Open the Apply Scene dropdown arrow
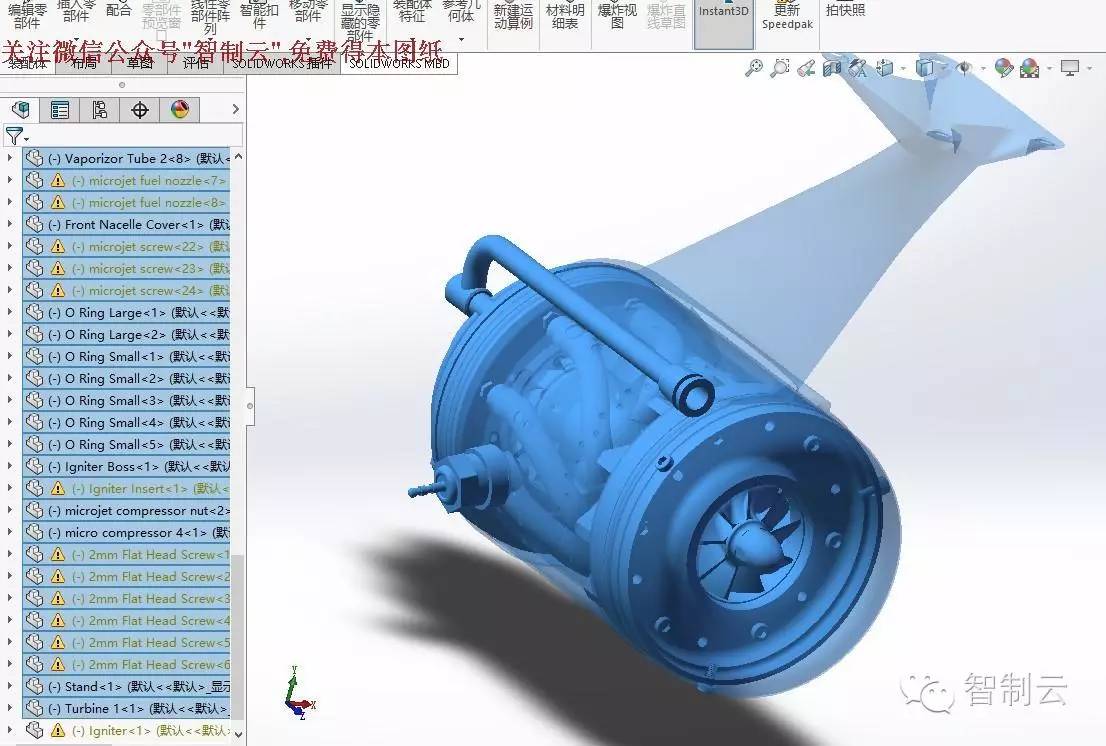This screenshot has height=746, width=1106. click(1049, 68)
